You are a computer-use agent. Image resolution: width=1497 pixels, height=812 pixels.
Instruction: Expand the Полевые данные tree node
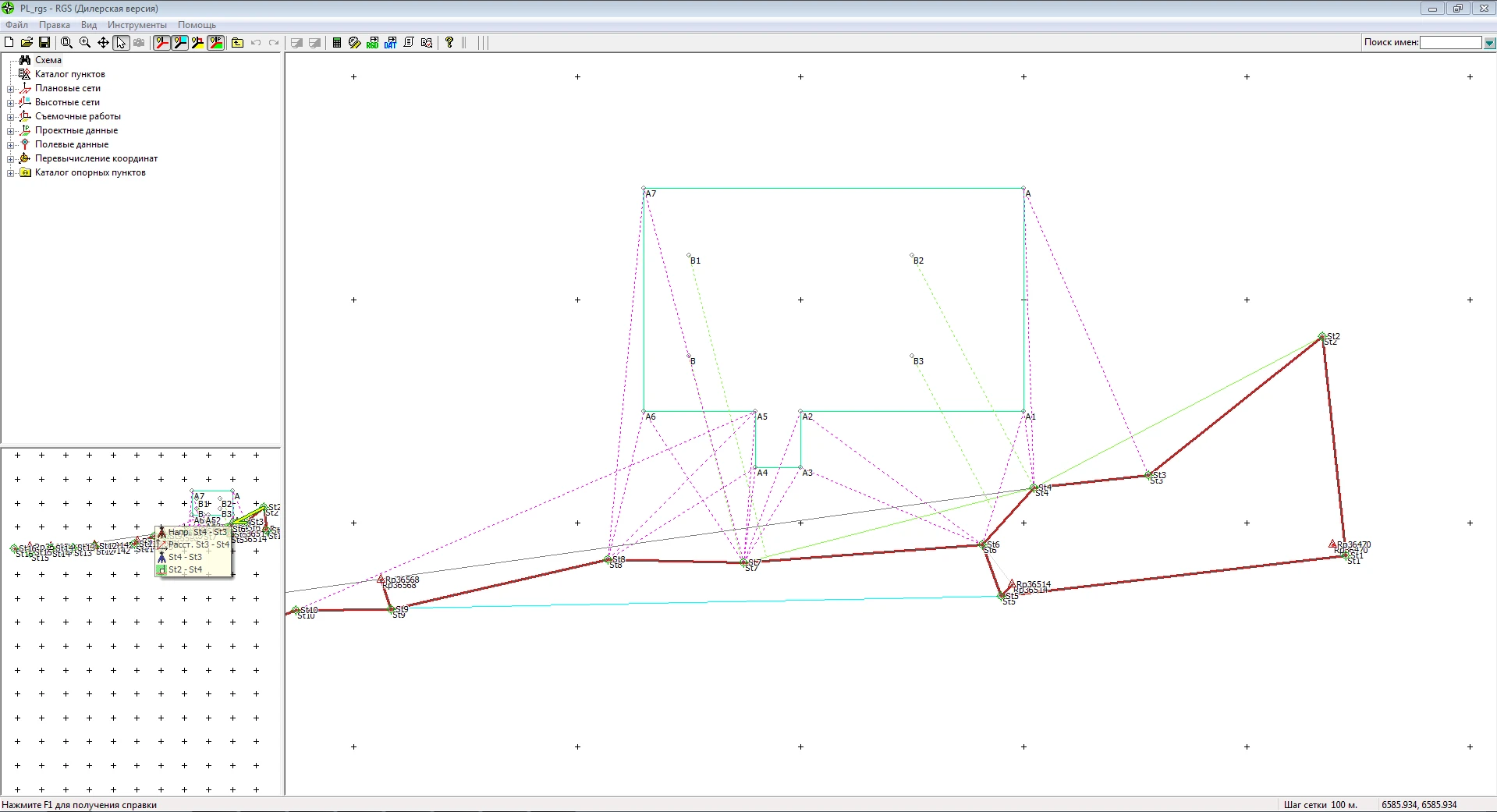pos(10,145)
